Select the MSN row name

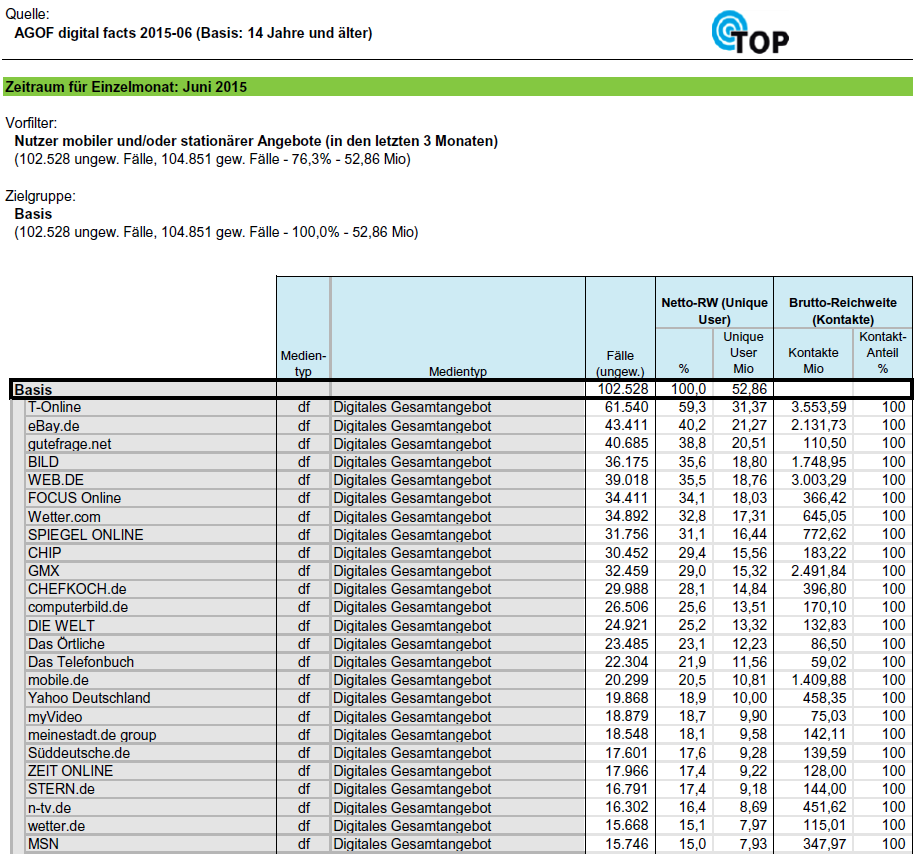coord(43,845)
